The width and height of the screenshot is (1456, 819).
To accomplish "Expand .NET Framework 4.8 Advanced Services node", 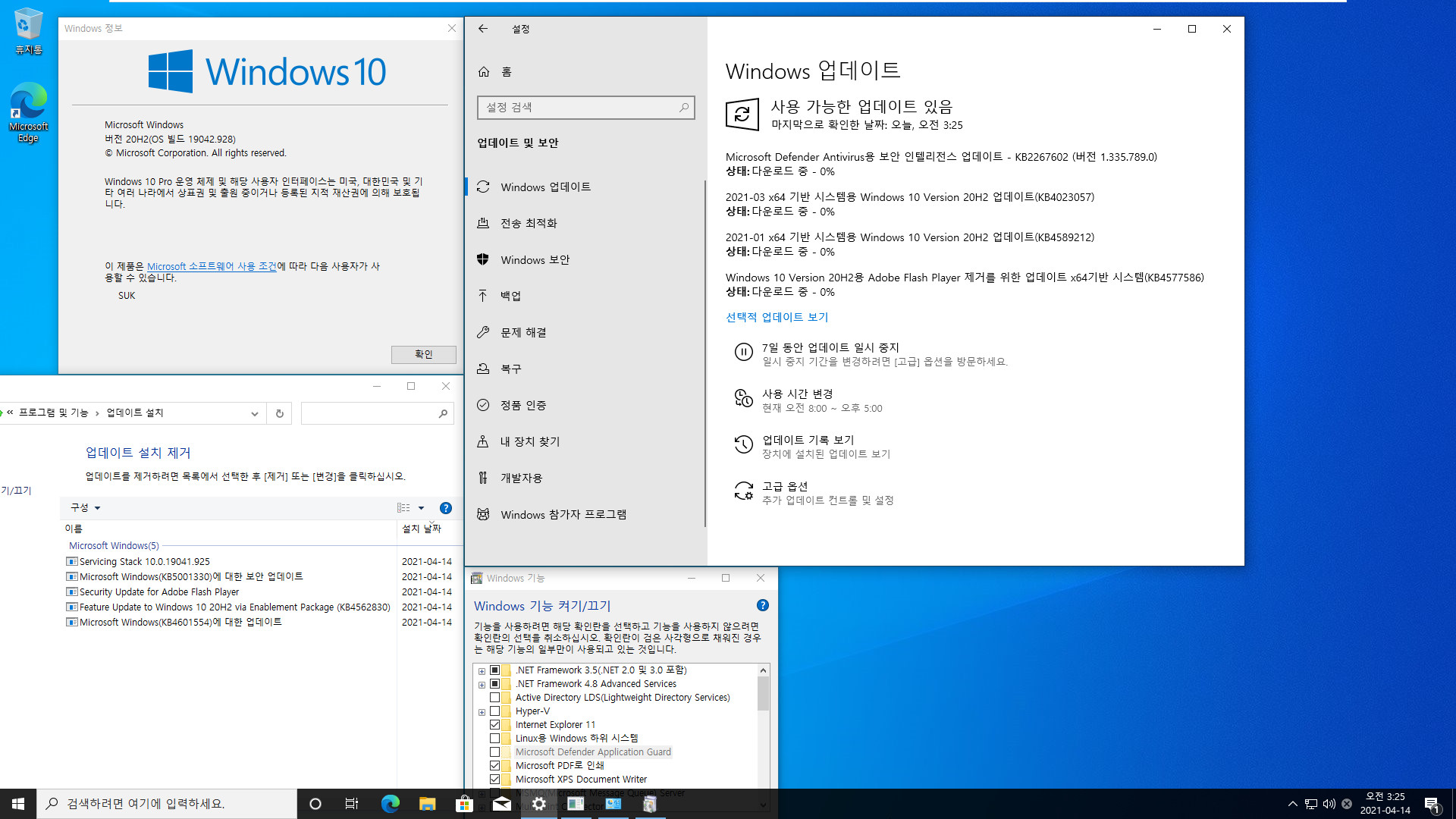I will pyautogui.click(x=482, y=685).
